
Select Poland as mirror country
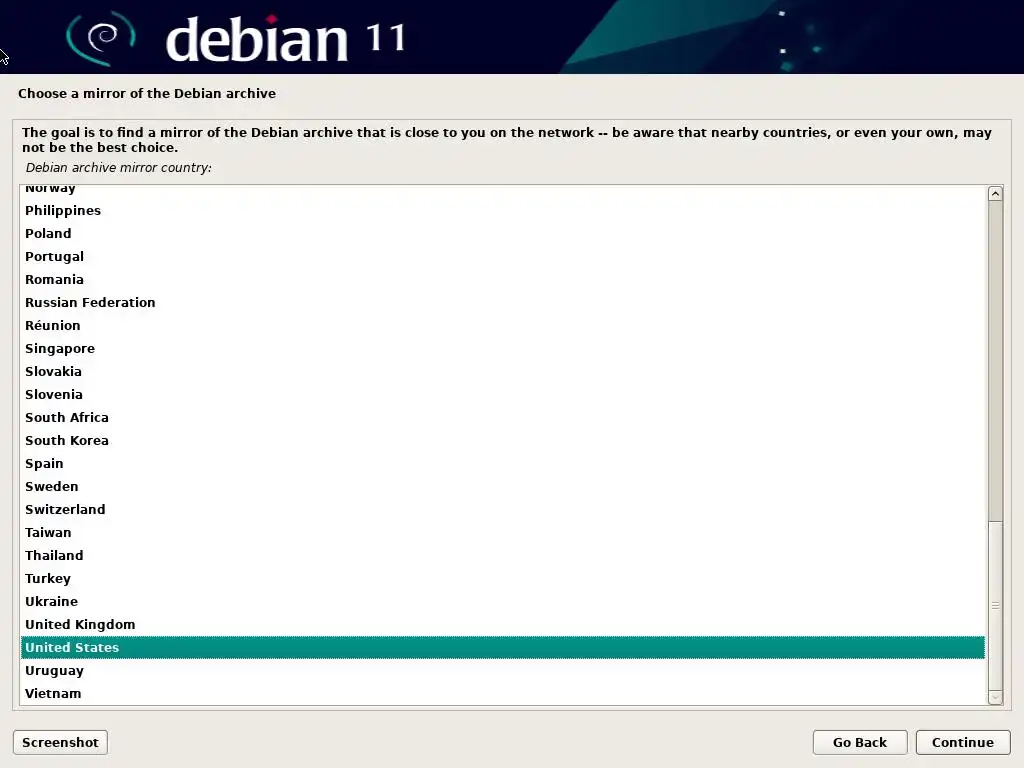click(x=502, y=233)
